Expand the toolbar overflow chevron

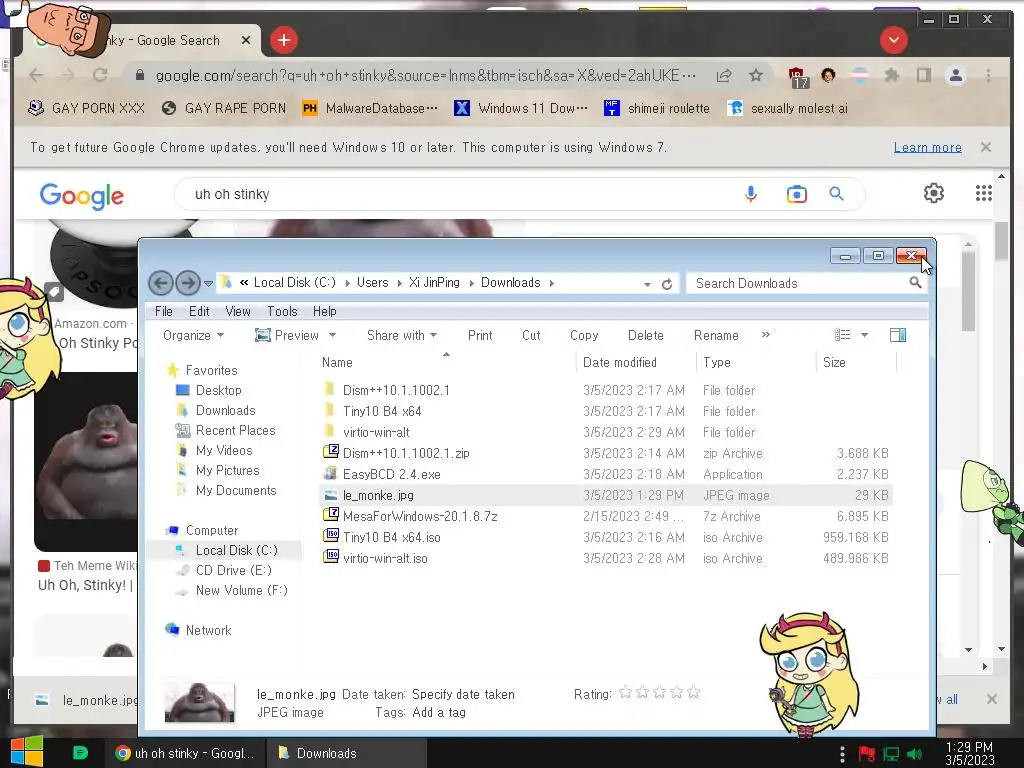click(765, 334)
